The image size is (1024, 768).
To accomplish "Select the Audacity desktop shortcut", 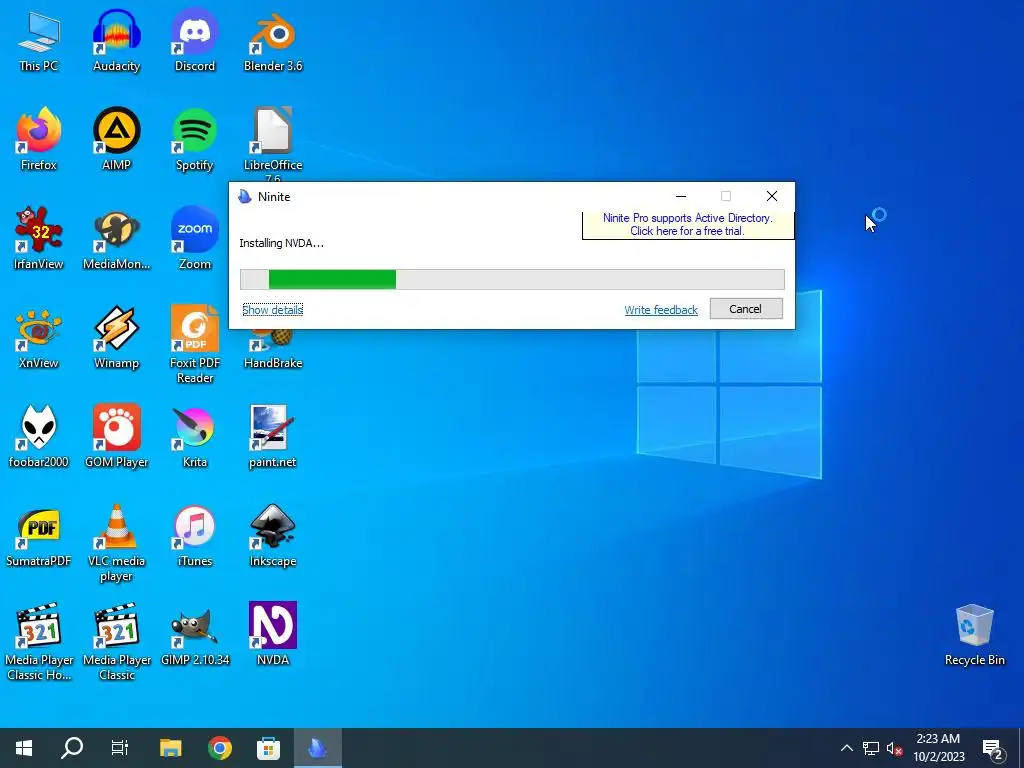I will [x=116, y=40].
